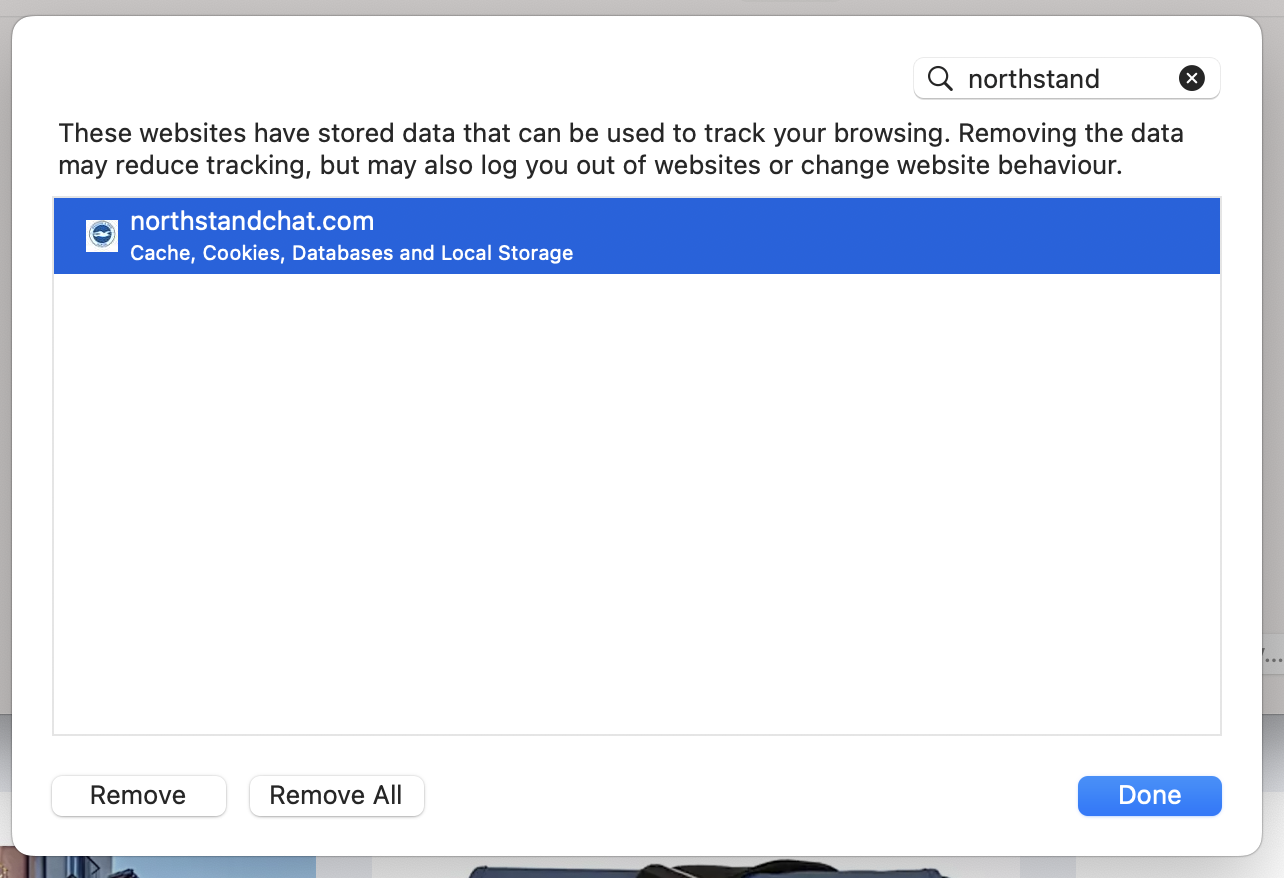The image size is (1284, 878).
Task: Clear the northstand search with X icon
Action: (x=1191, y=78)
